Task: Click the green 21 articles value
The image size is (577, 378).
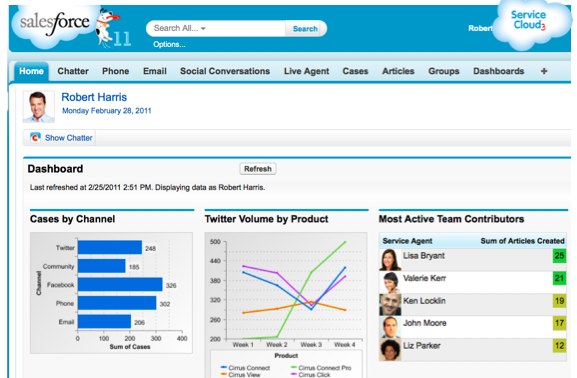Action: pyautogui.click(x=559, y=278)
